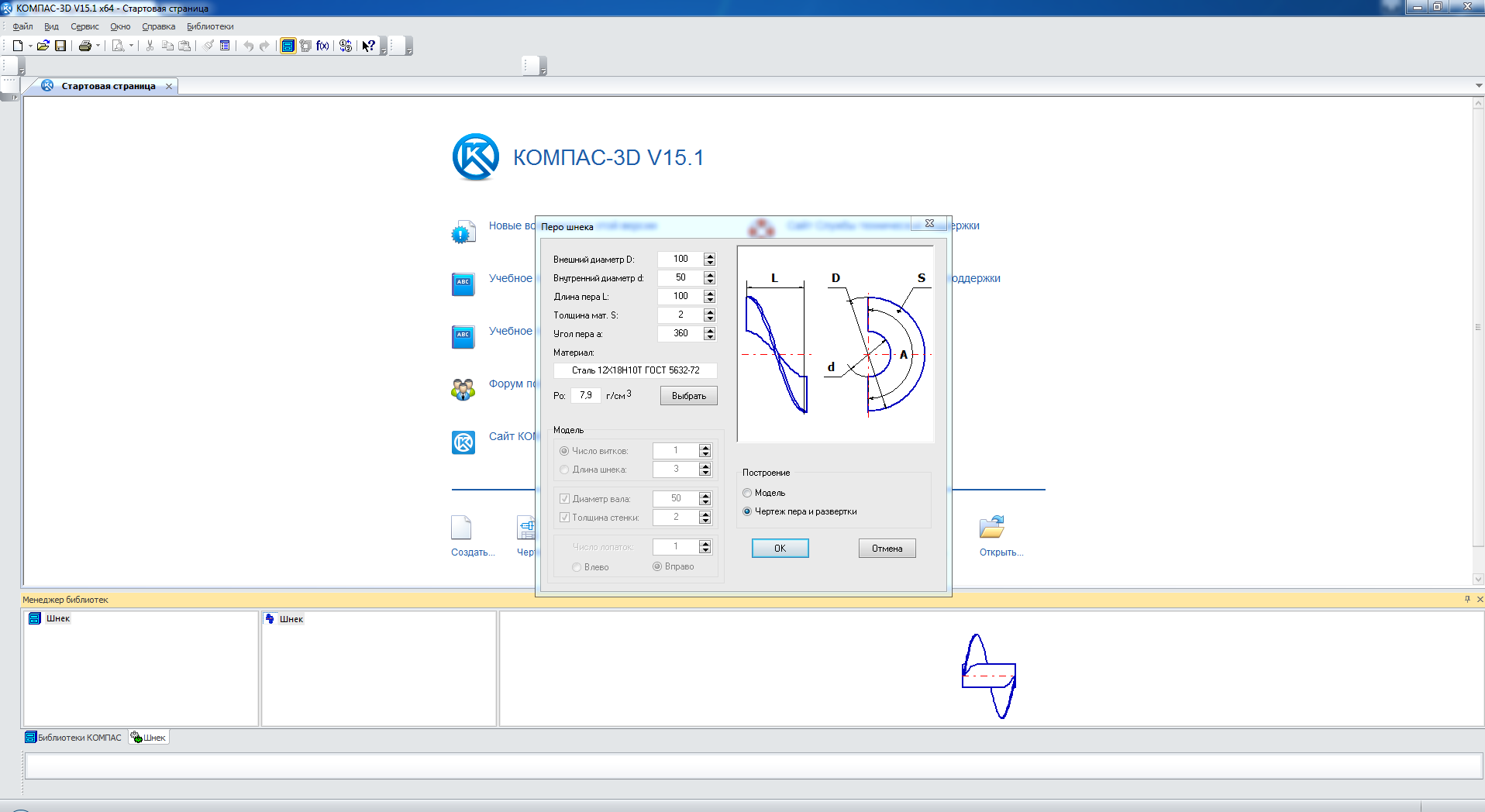Screen dimensions: 1485x812
Task: Click the f(x) Variables toolbar icon
Action: [x=322, y=46]
